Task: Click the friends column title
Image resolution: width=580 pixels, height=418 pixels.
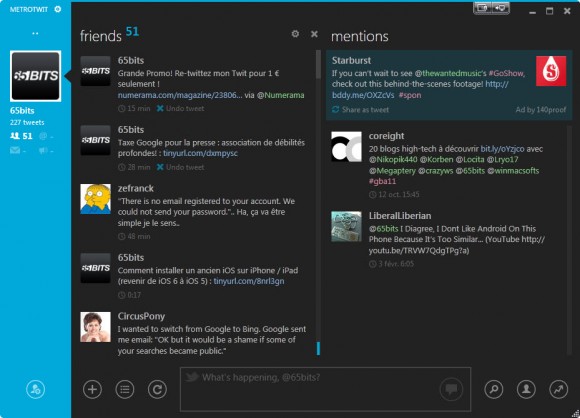Action: click(x=101, y=36)
